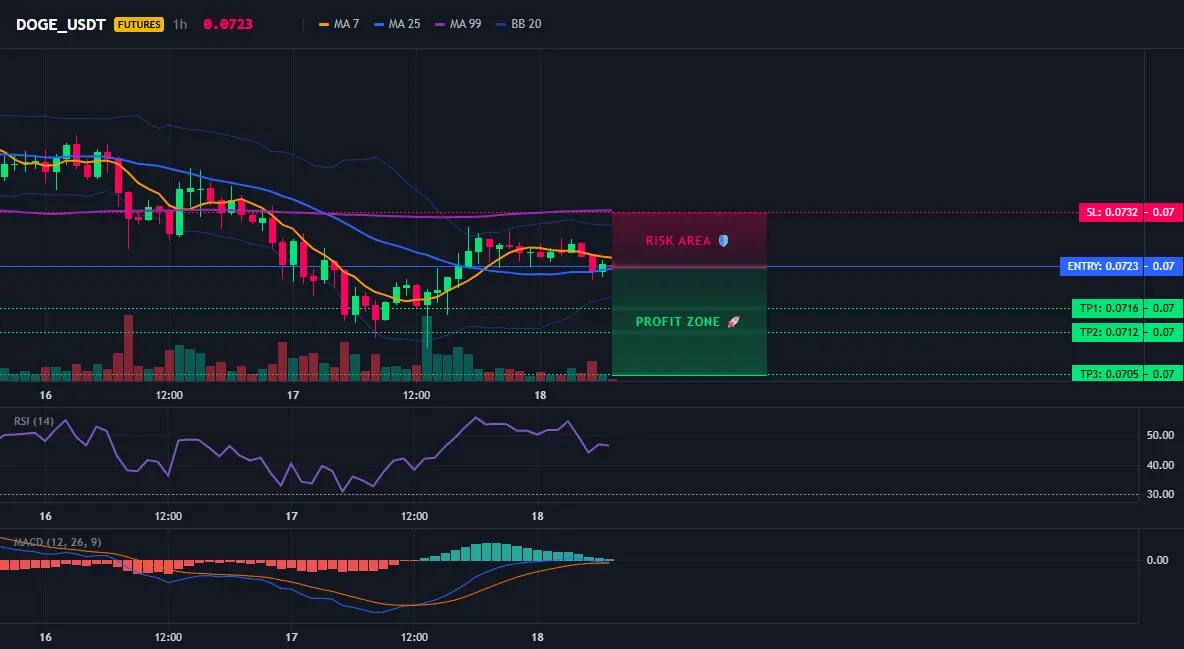
Task: Toggle the MA 7 legend entry
Action: (339, 24)
